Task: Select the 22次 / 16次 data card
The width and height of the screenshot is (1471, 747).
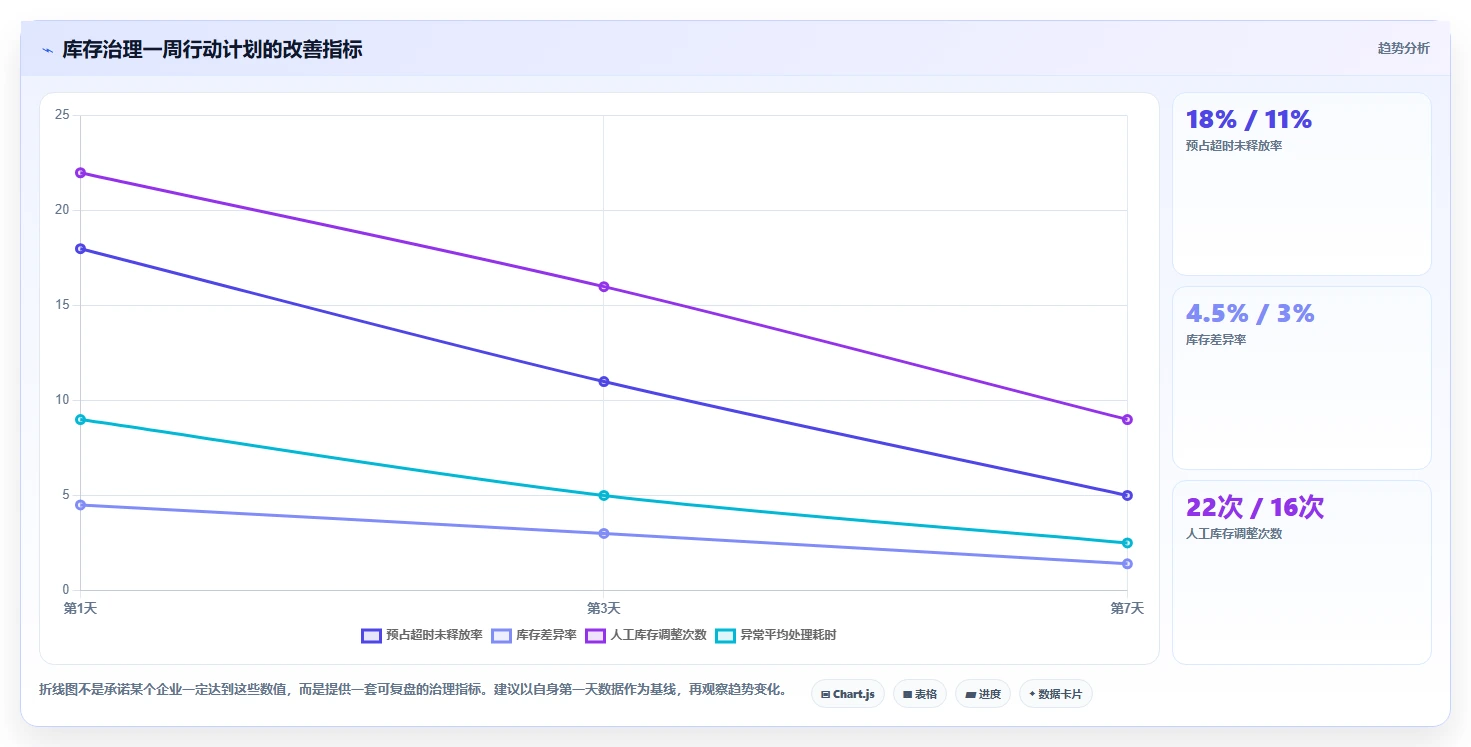Action: click(1302, 572)
